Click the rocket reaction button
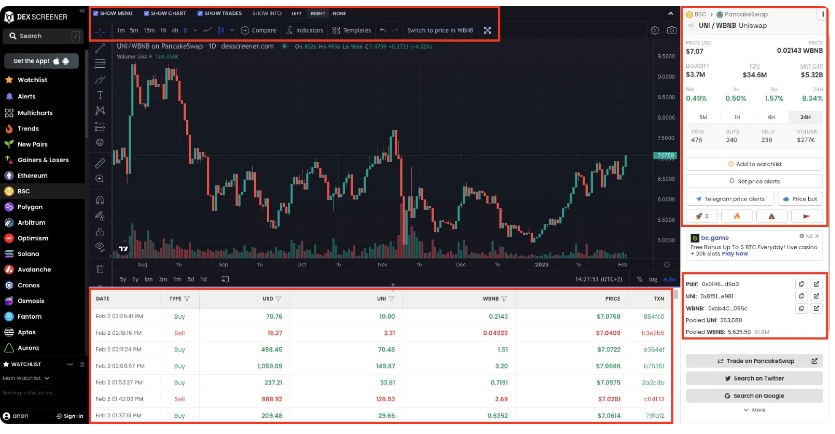The image size is (835, 434). (x=701, y=216)
